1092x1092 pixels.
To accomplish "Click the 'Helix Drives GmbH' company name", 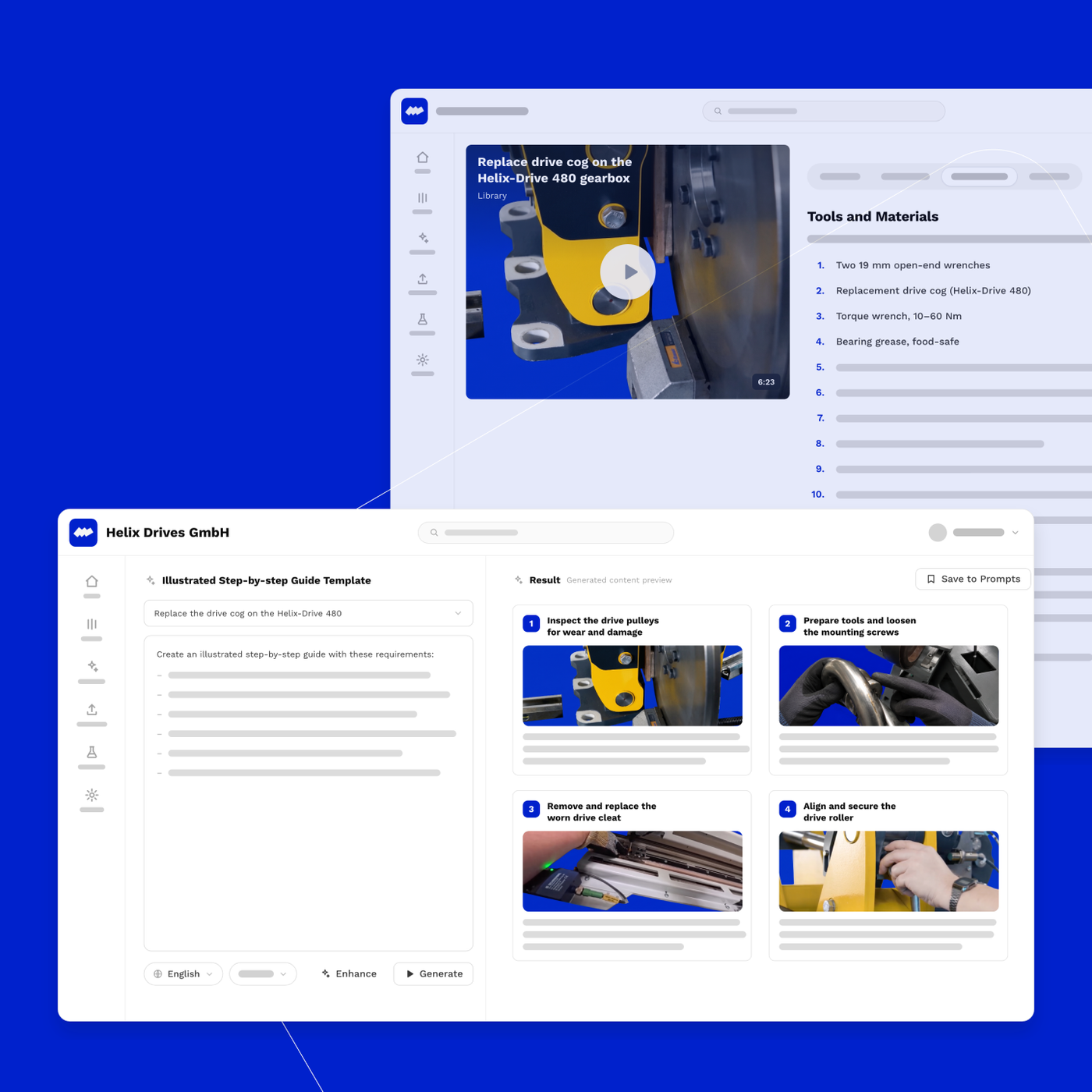I will point(168,533).
